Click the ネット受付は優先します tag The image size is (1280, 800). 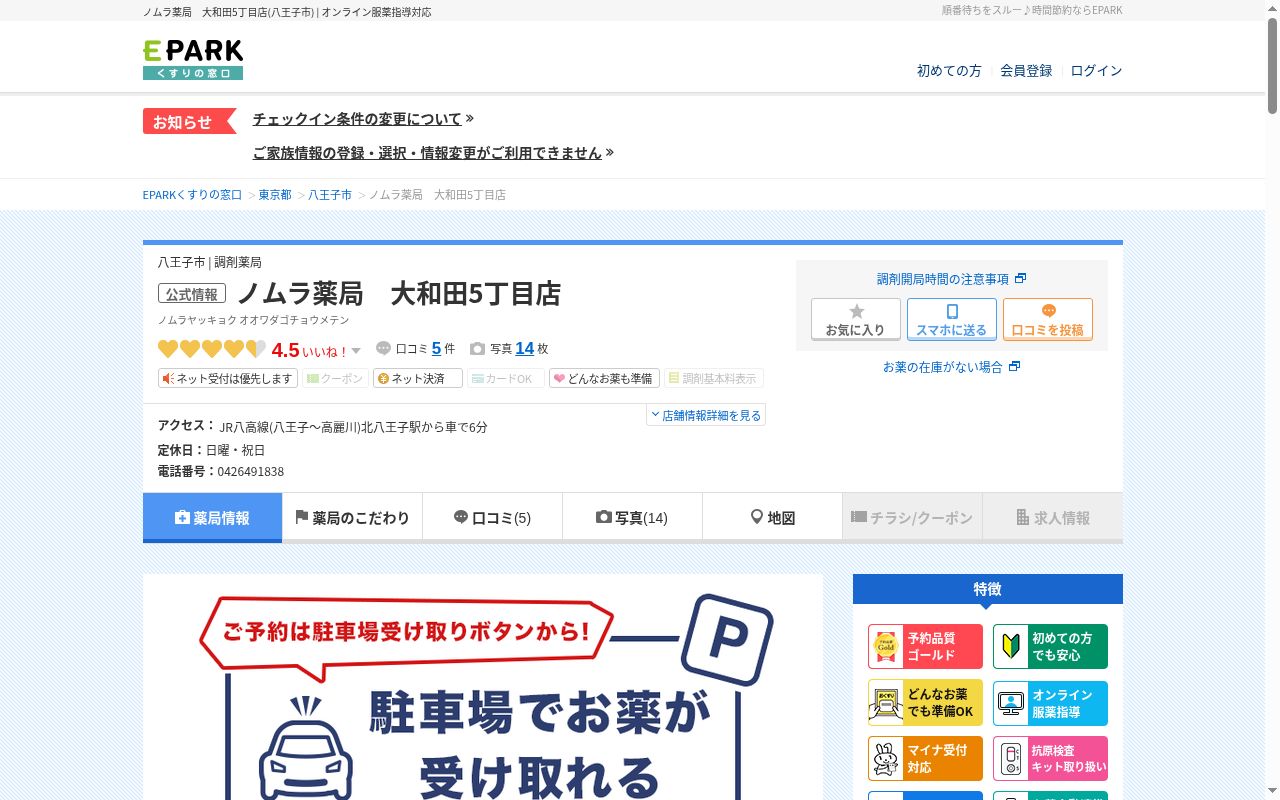coord(228,379)
